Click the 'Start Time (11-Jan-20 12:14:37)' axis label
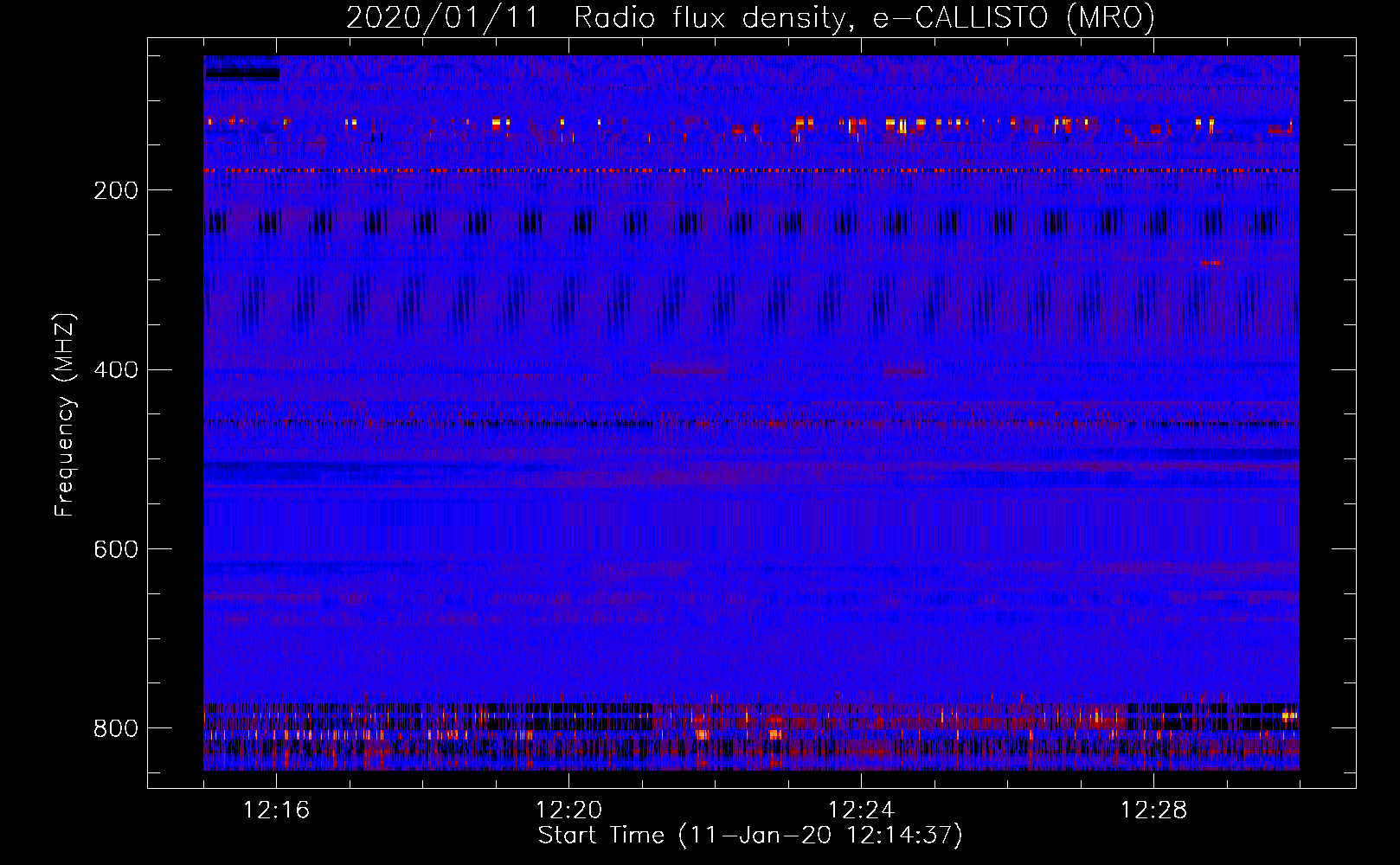Screen dimensions: 1400x865 click(x=750, y=836)
